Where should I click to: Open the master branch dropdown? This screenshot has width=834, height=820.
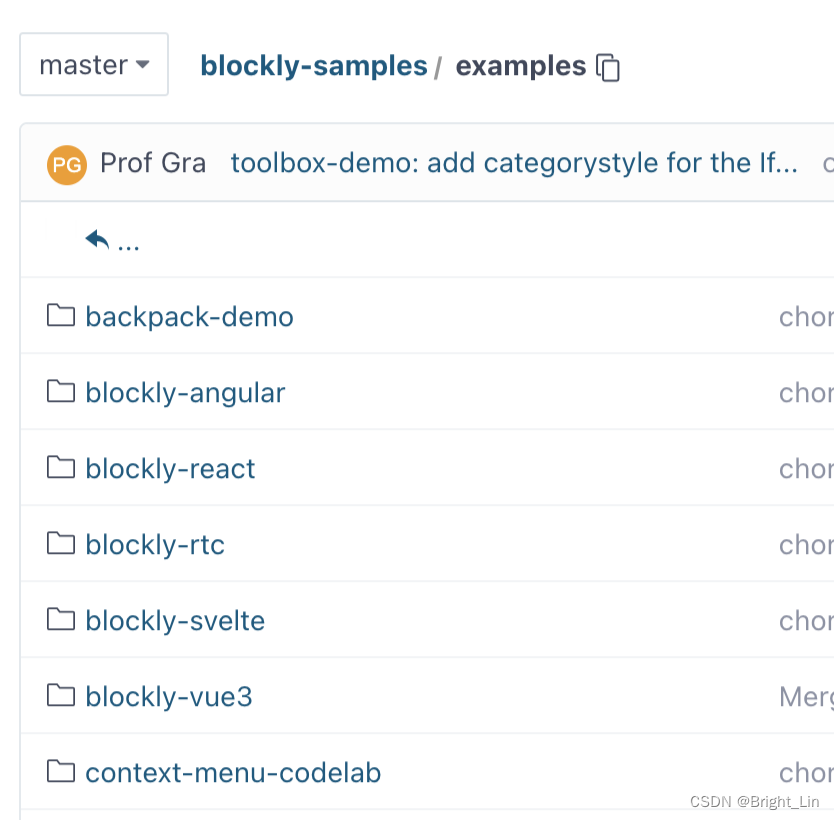pos(93,64)
